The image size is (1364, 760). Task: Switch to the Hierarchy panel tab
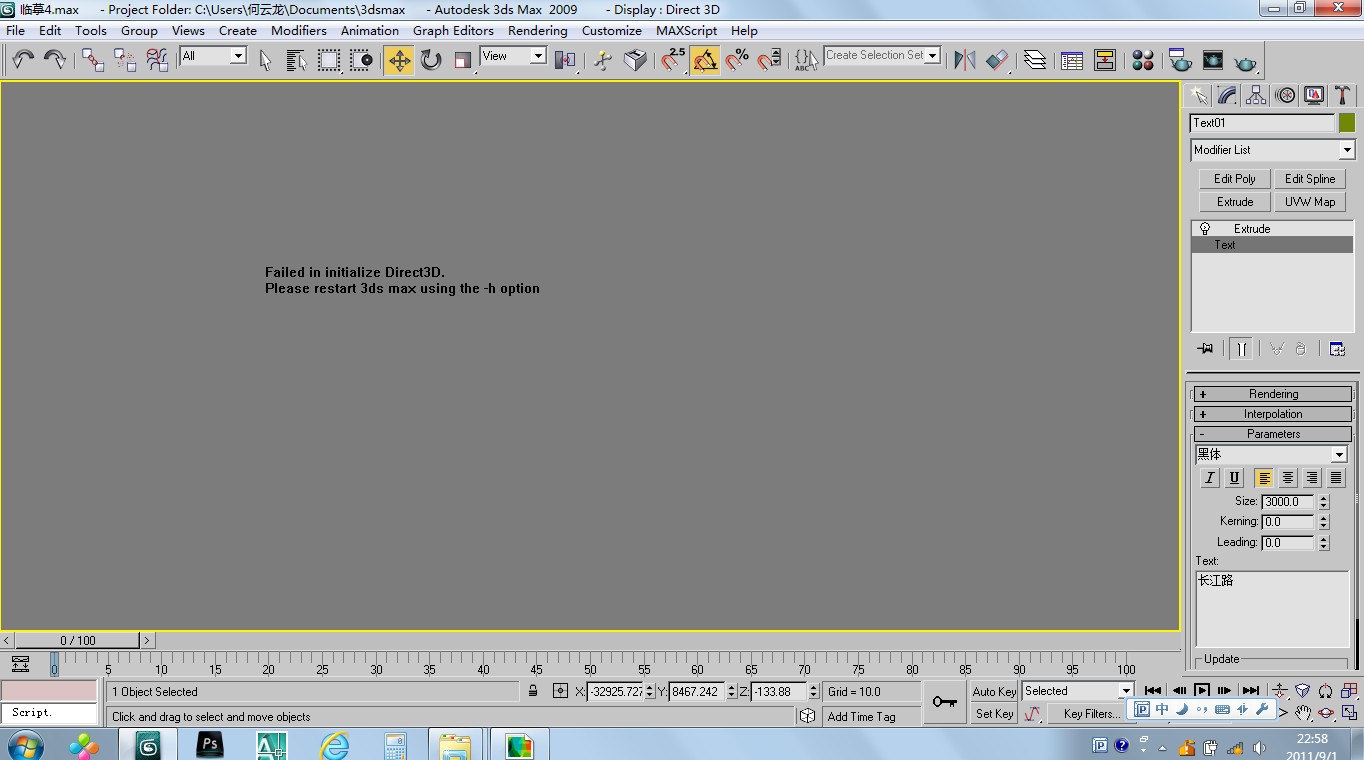click(1256, 95)
